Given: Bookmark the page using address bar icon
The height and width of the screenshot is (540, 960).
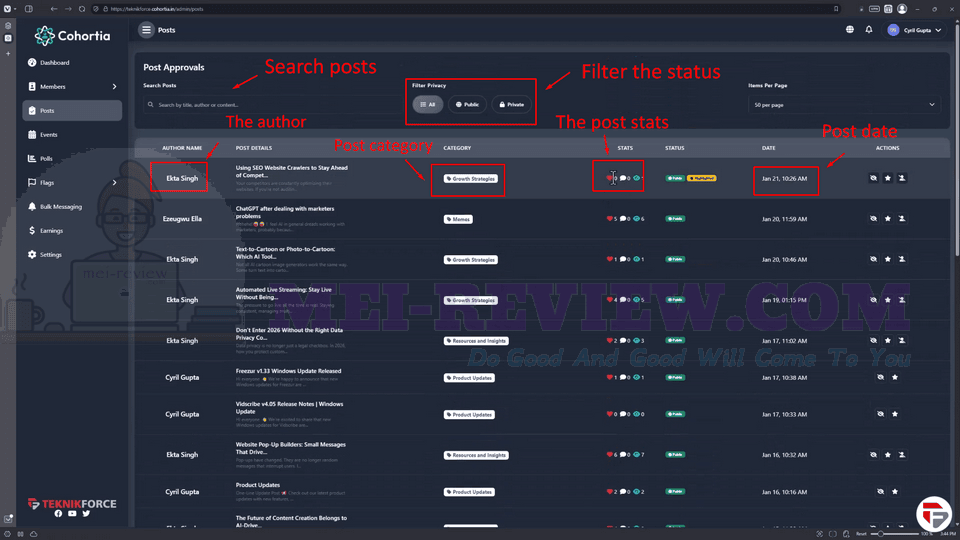Looking at the screenshot, I should pos(836,9).
